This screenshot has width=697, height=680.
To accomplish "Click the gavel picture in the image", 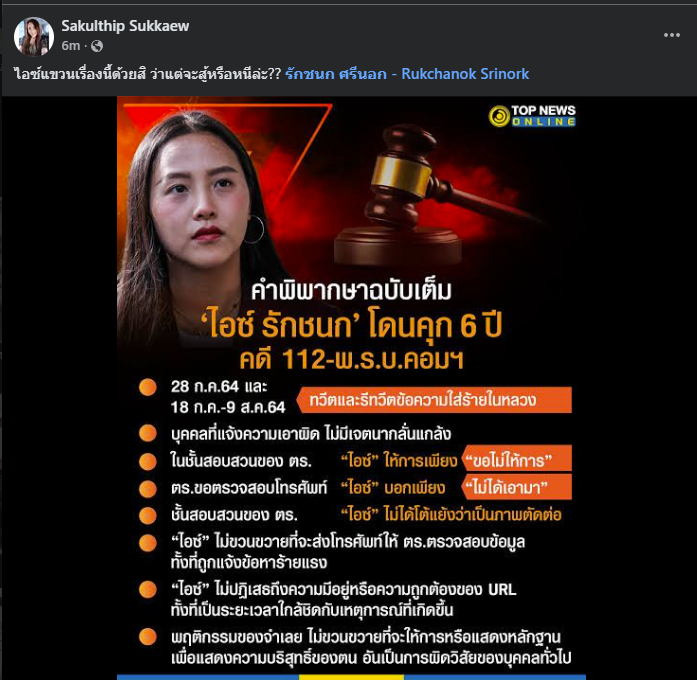I will point(427,196).
